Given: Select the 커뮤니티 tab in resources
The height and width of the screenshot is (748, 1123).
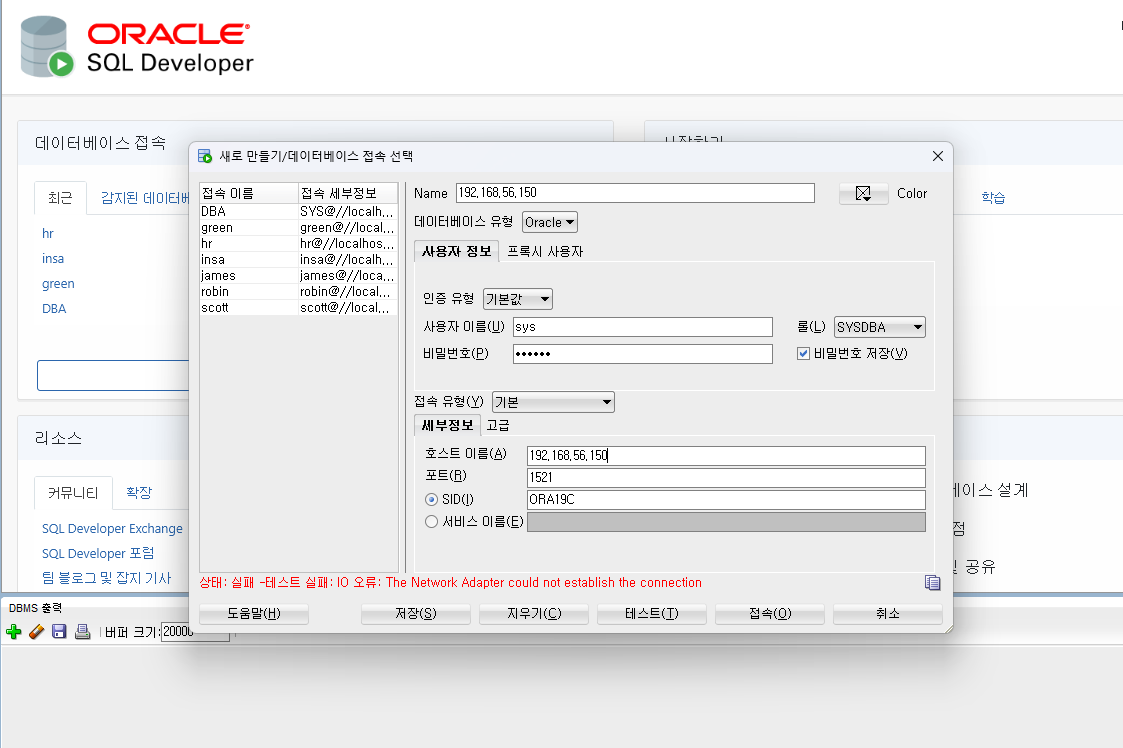Looking at the screenshot, I should (x=73, y=493).
